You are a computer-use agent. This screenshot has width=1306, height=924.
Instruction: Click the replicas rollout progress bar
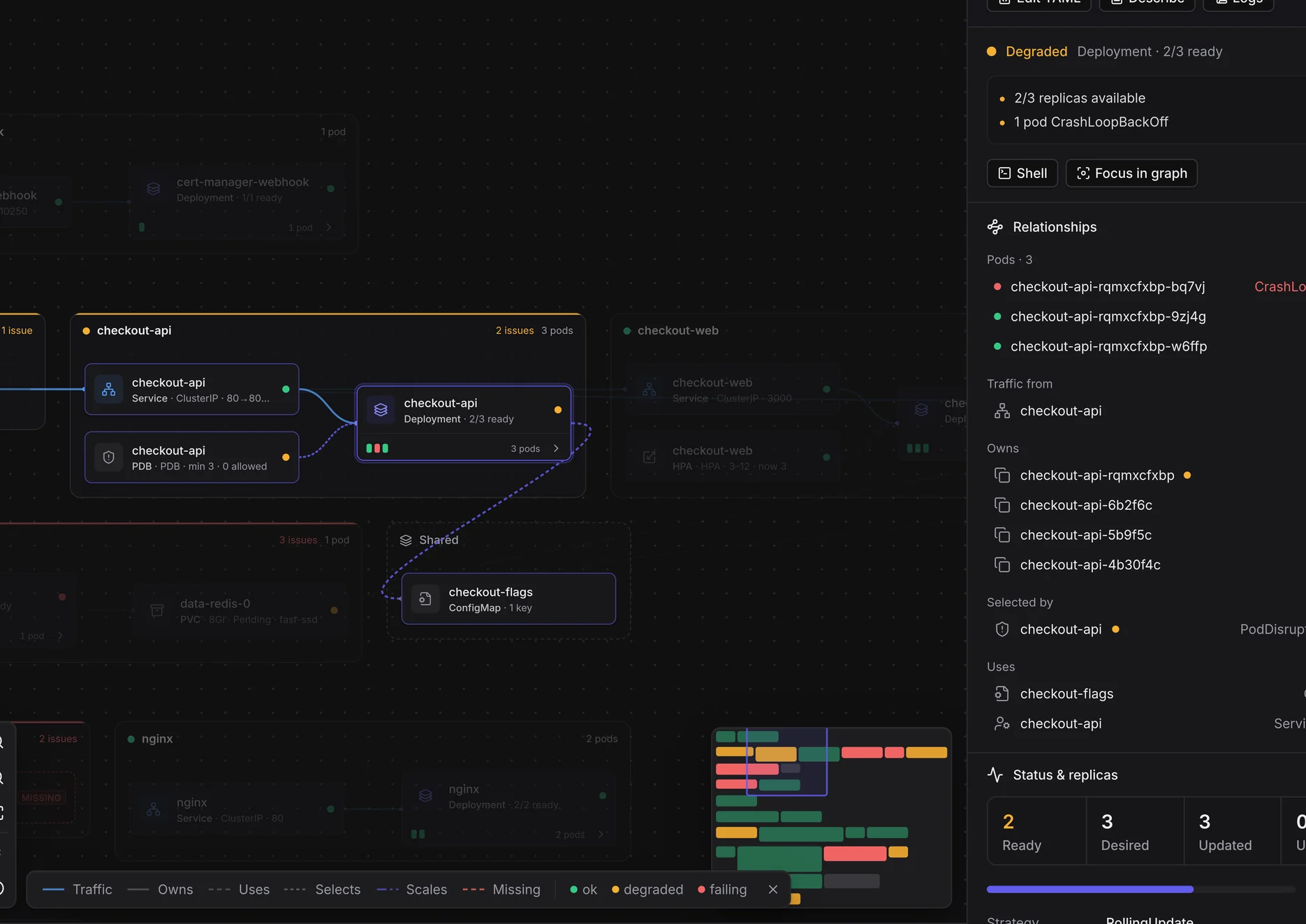[x=1141, y=889]
